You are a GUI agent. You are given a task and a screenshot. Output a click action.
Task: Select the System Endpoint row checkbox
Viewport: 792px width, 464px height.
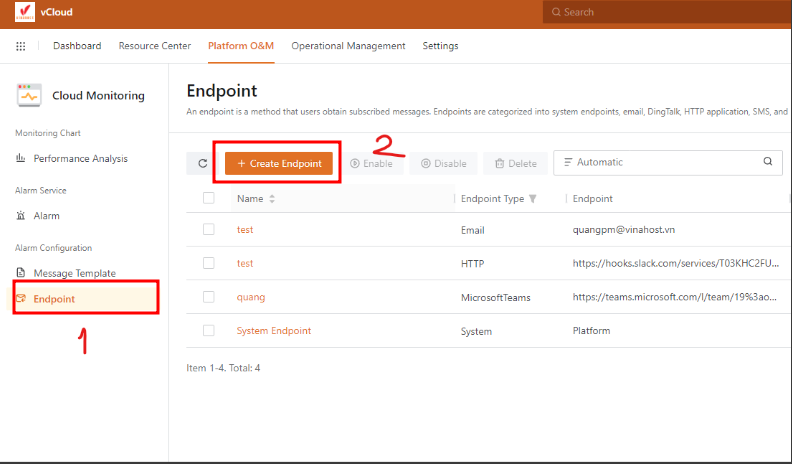click(x=209, y=330)
